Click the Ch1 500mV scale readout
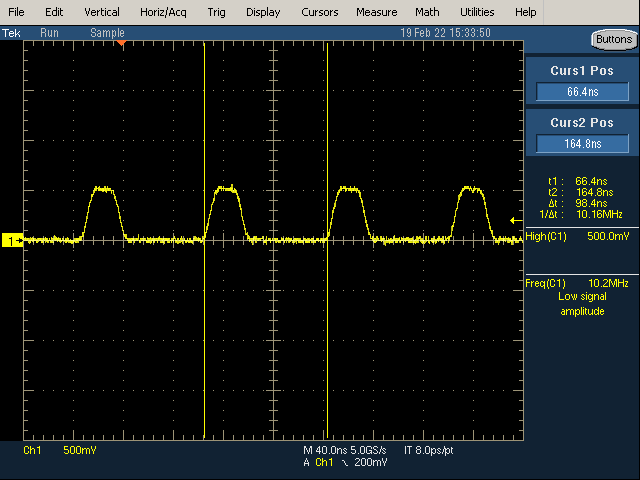Screen dimensions: 640x480 coord(60,450)
